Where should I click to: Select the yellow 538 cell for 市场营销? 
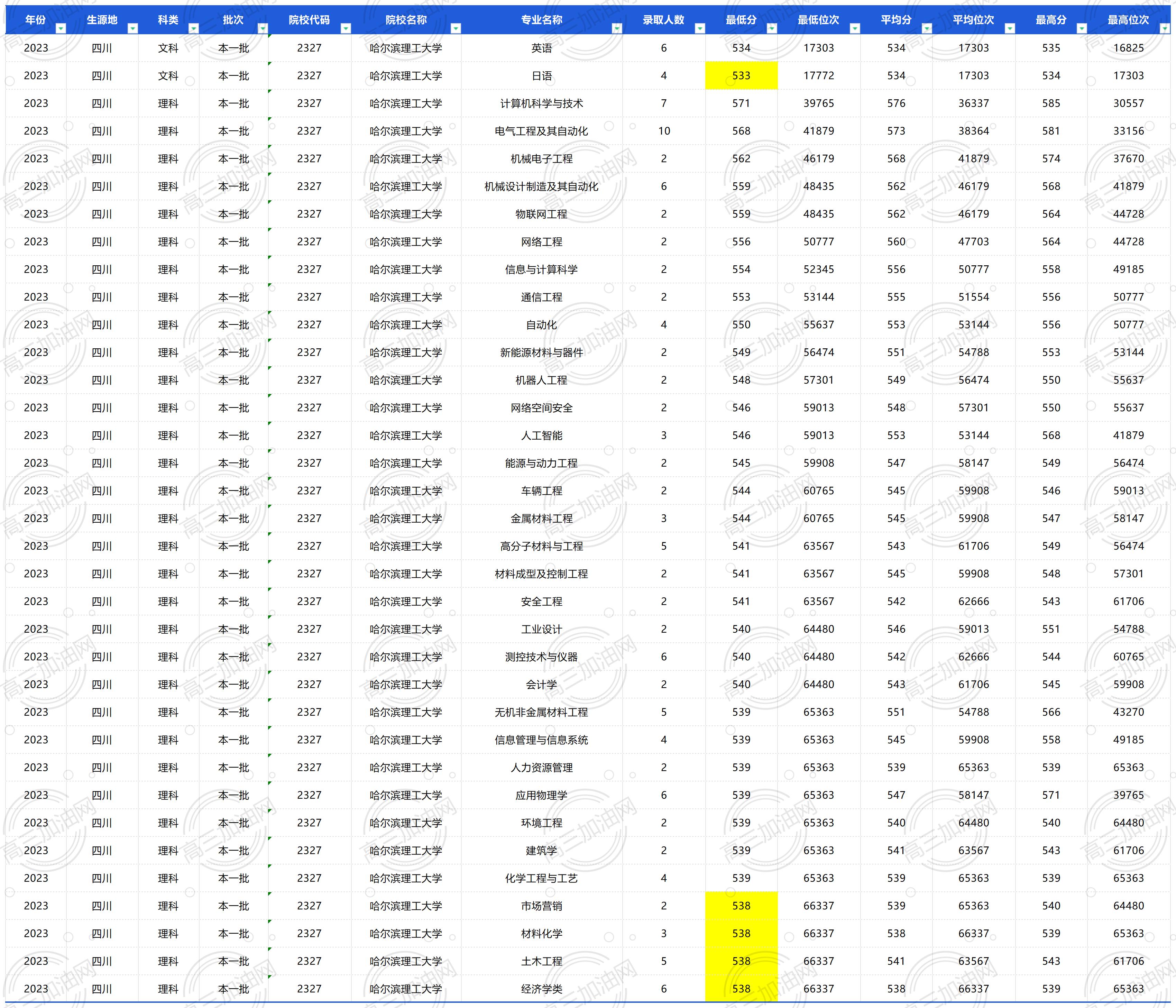pos(741,906)
